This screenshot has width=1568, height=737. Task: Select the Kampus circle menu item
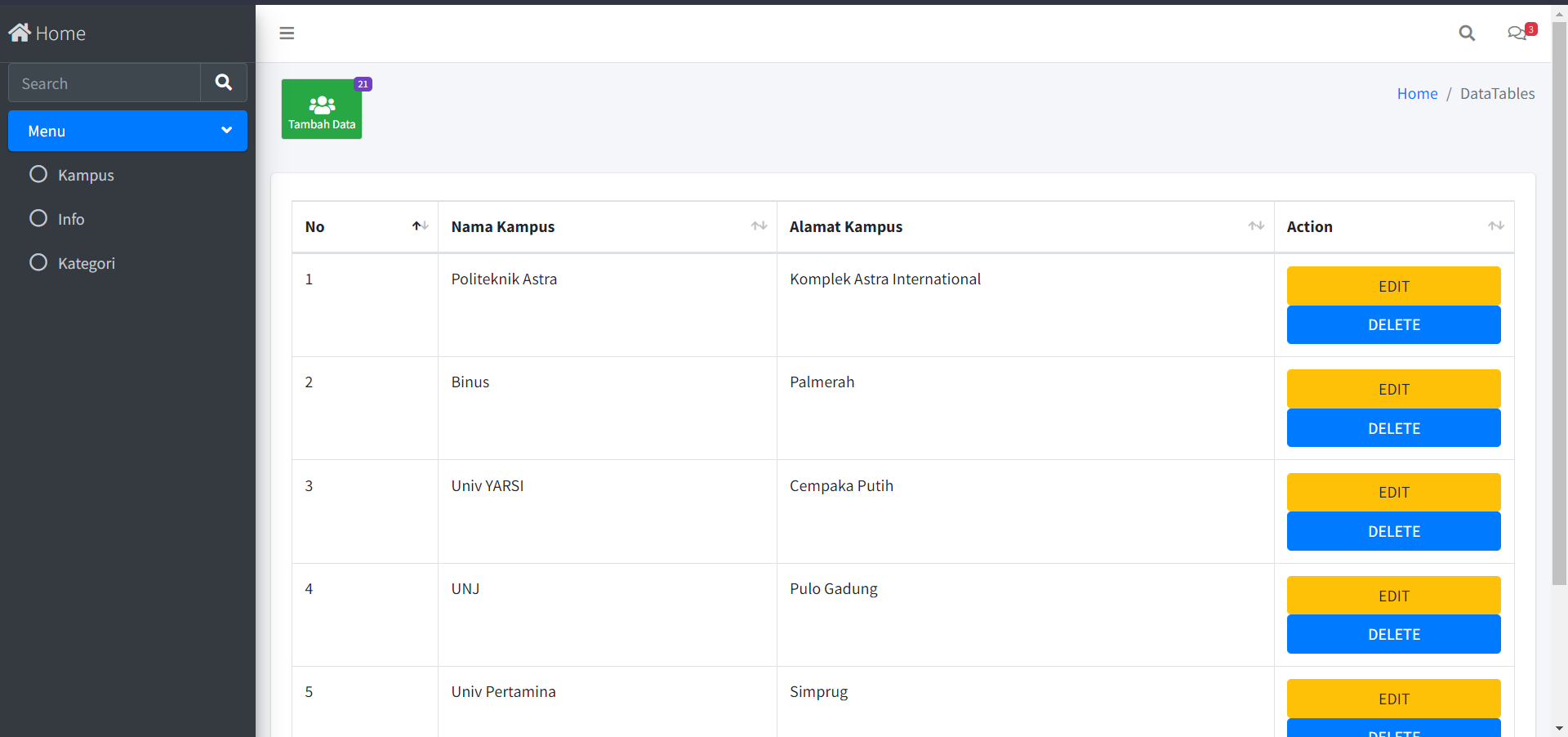click(x=38, y=175)
